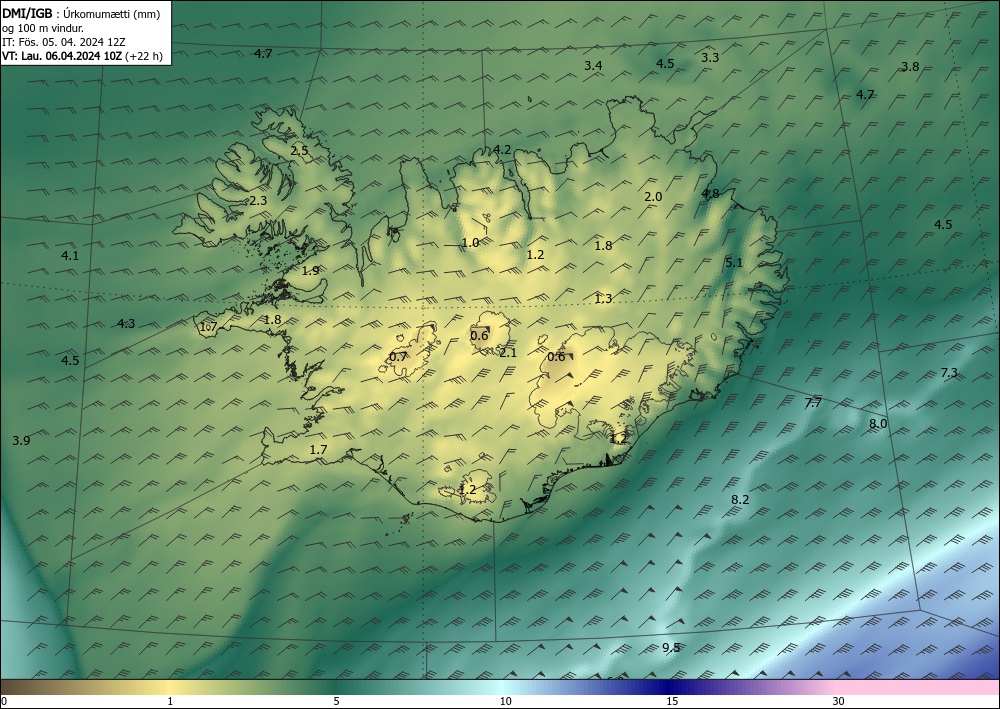Click the 3.3 precipitation value

[710, 57]
